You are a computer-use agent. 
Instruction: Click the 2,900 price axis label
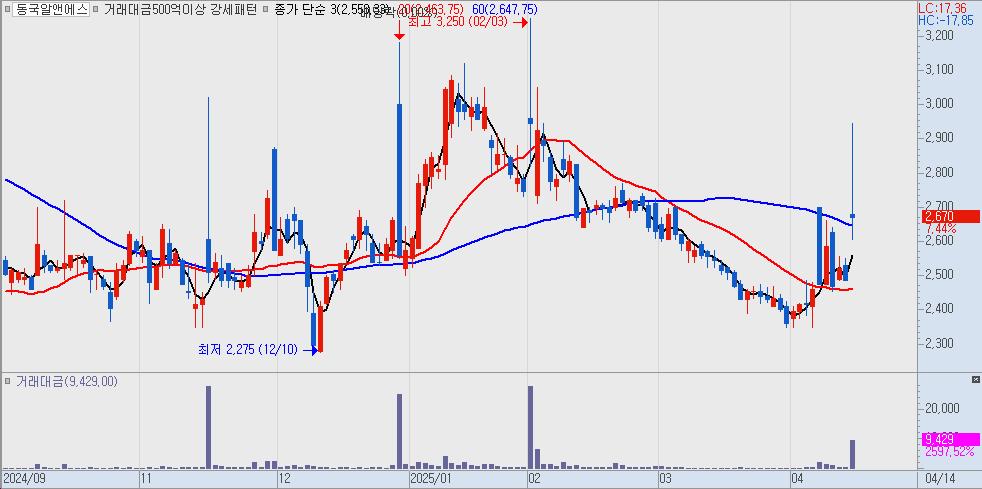pos(939,137)
